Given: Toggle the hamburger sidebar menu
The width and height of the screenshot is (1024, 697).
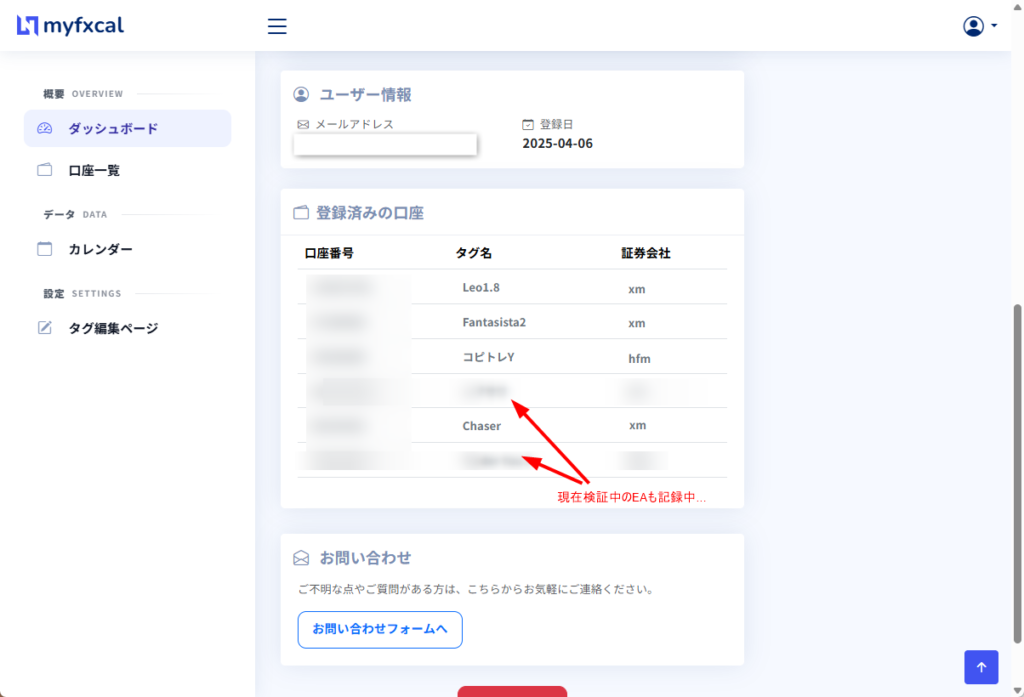Looking at the screenshot, I should [x=277, y=26].
